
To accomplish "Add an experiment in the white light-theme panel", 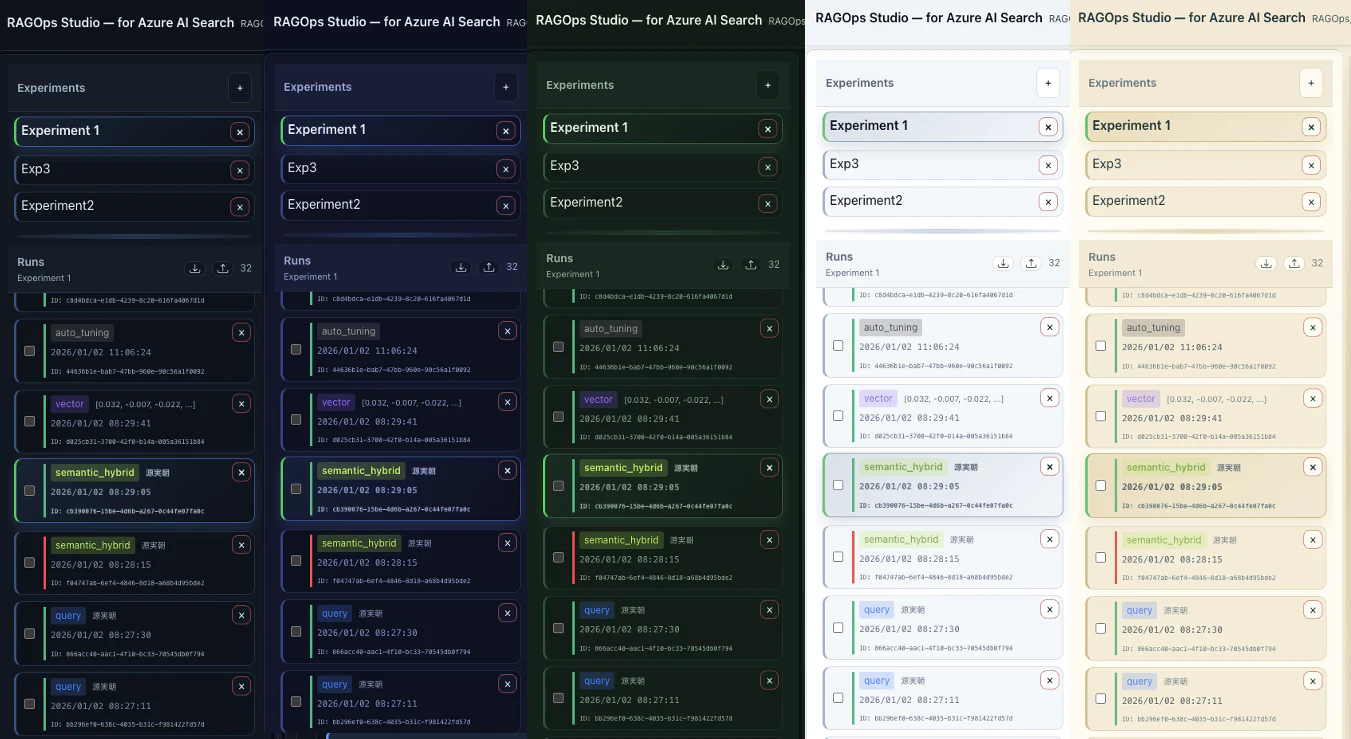I will pos(1048,83).
